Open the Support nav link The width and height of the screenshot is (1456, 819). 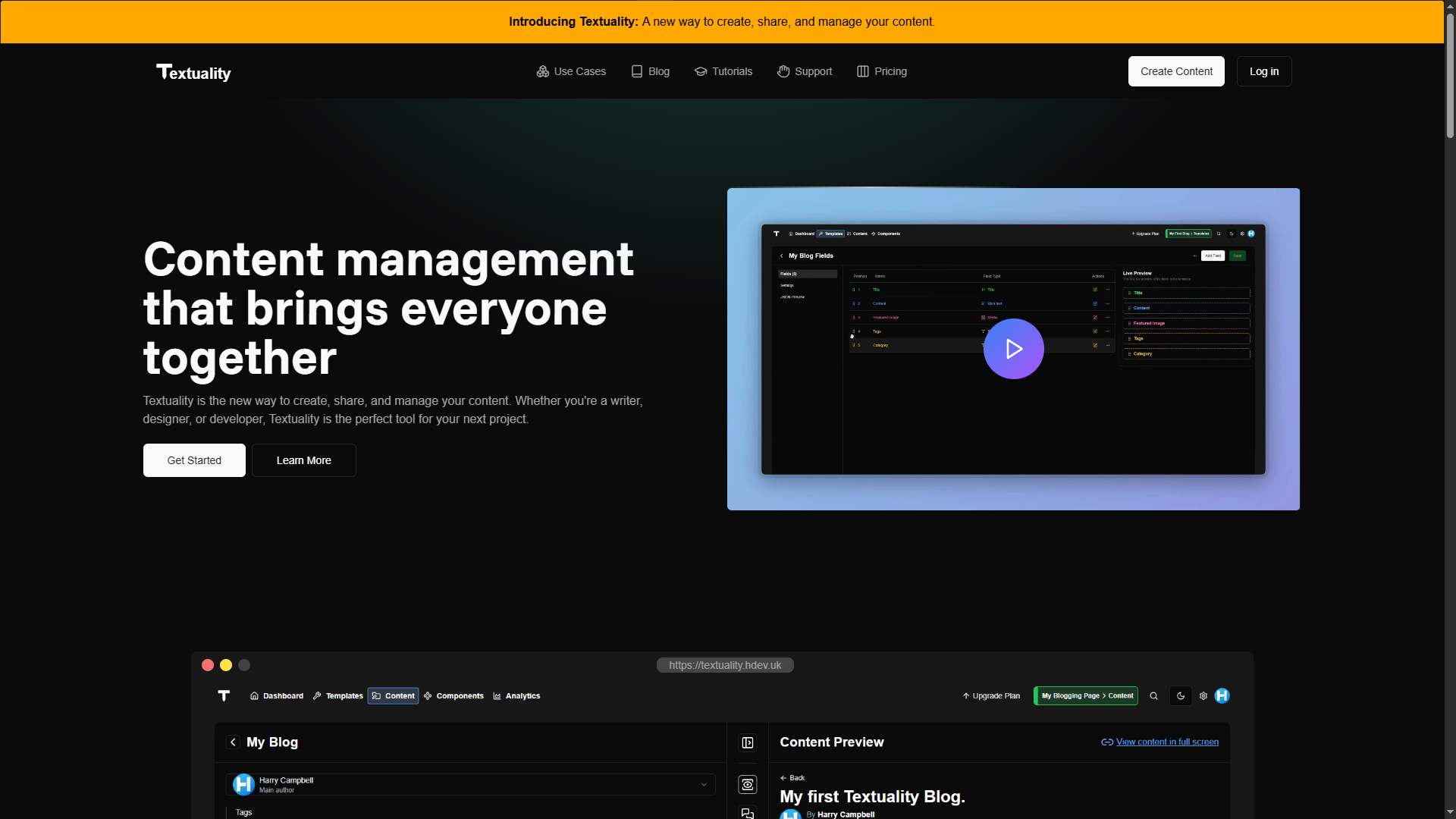coord(805,71)
